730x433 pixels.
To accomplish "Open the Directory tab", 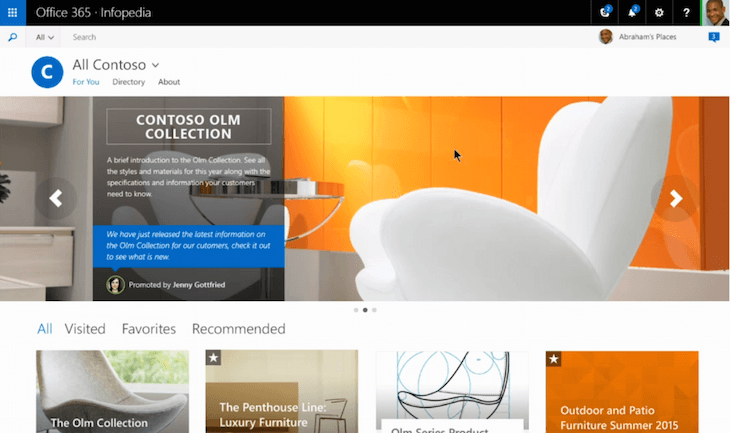I will tap(128, 82).
